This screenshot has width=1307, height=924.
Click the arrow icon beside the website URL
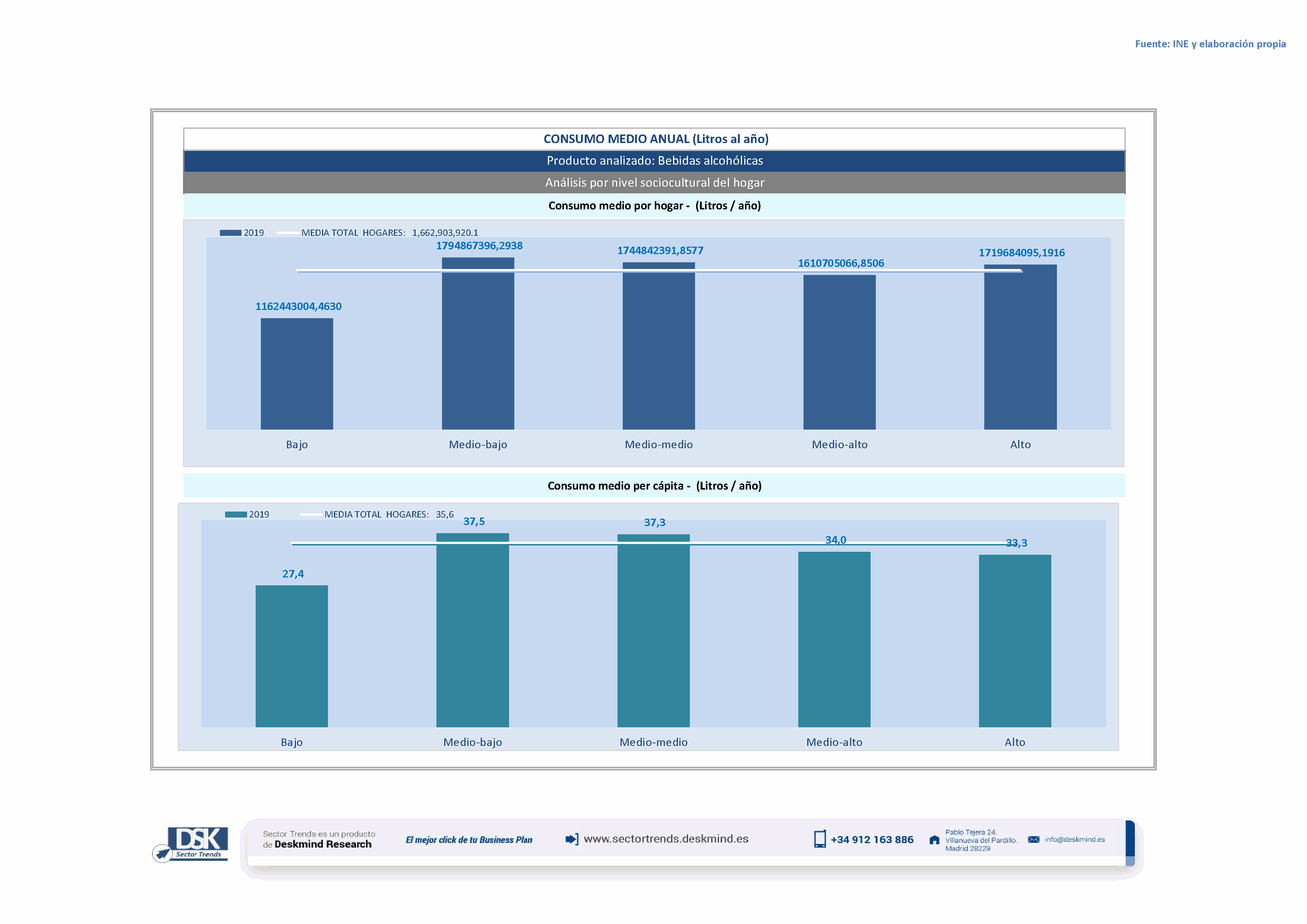tap(572, 839)
